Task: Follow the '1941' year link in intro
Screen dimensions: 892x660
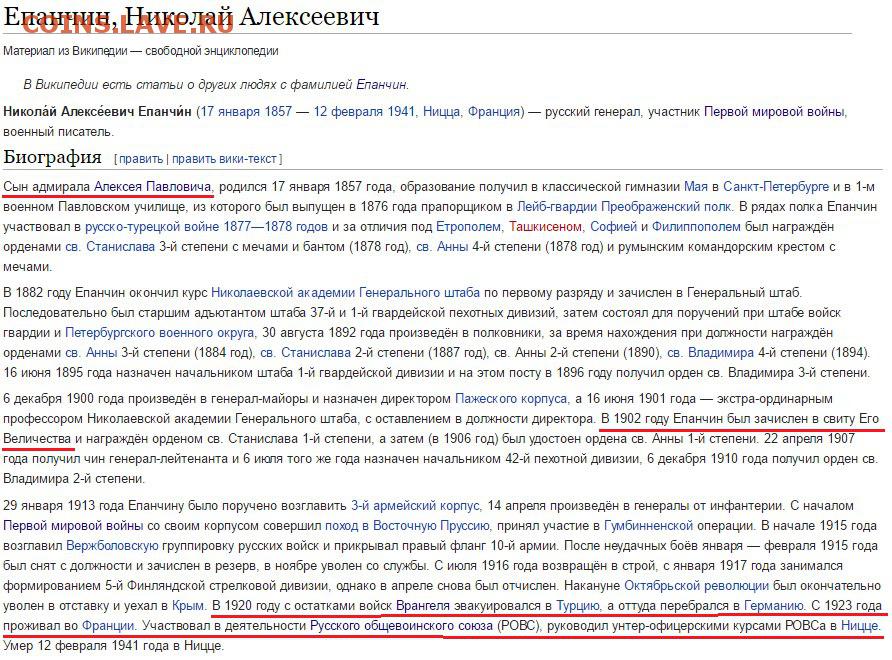Action: [400, 112]
